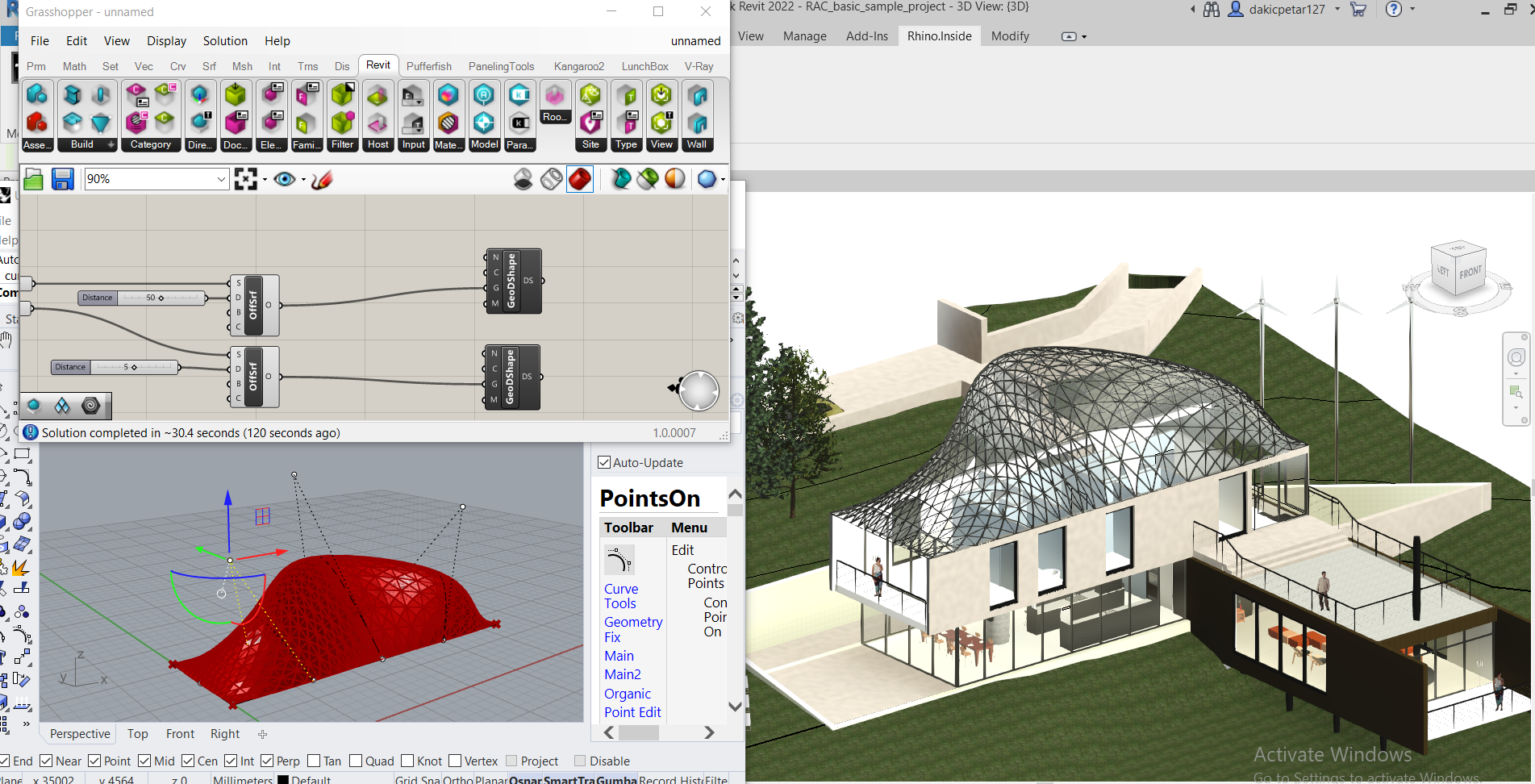Click the zoom extents icon in Grasshopper
1535x784 pixels.
(245, 179)
